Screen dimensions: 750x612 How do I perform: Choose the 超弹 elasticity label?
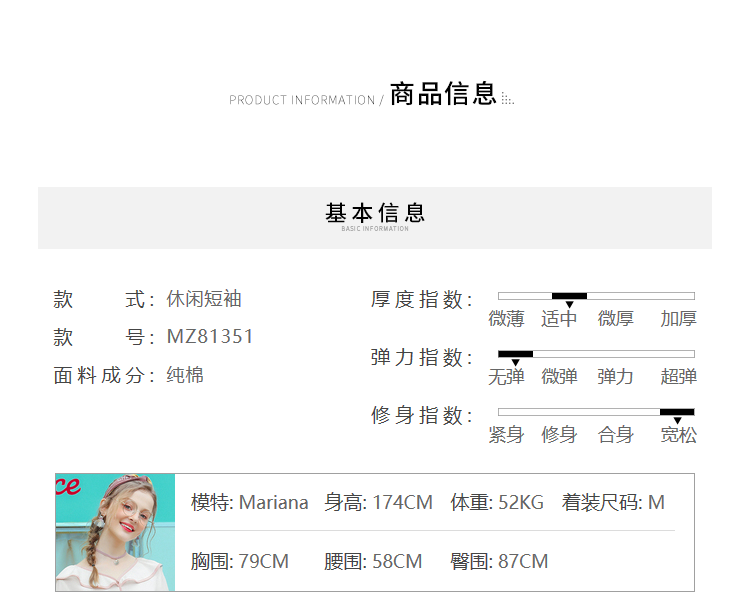point(678,377)
